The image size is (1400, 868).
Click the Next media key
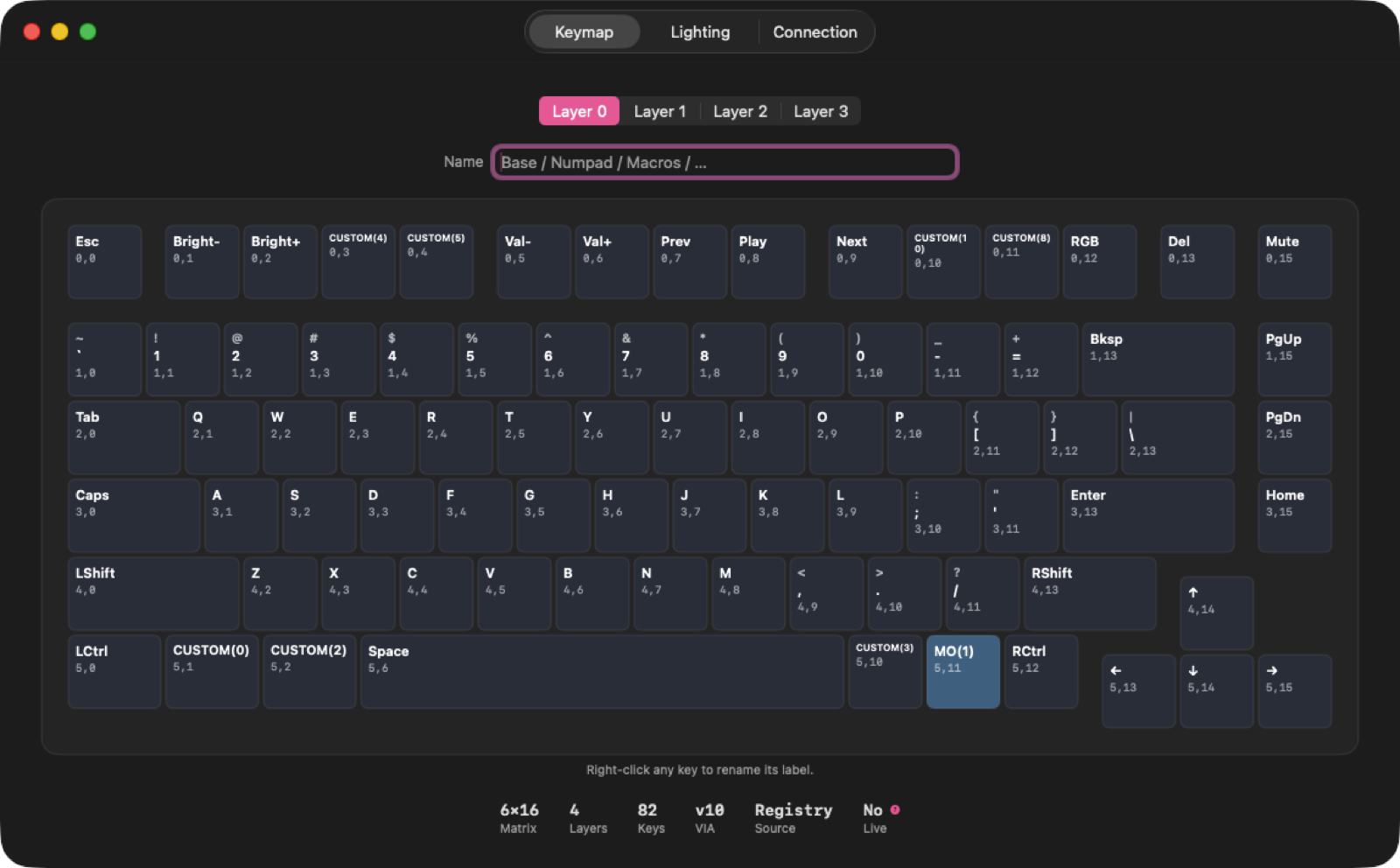pos(865,262)
